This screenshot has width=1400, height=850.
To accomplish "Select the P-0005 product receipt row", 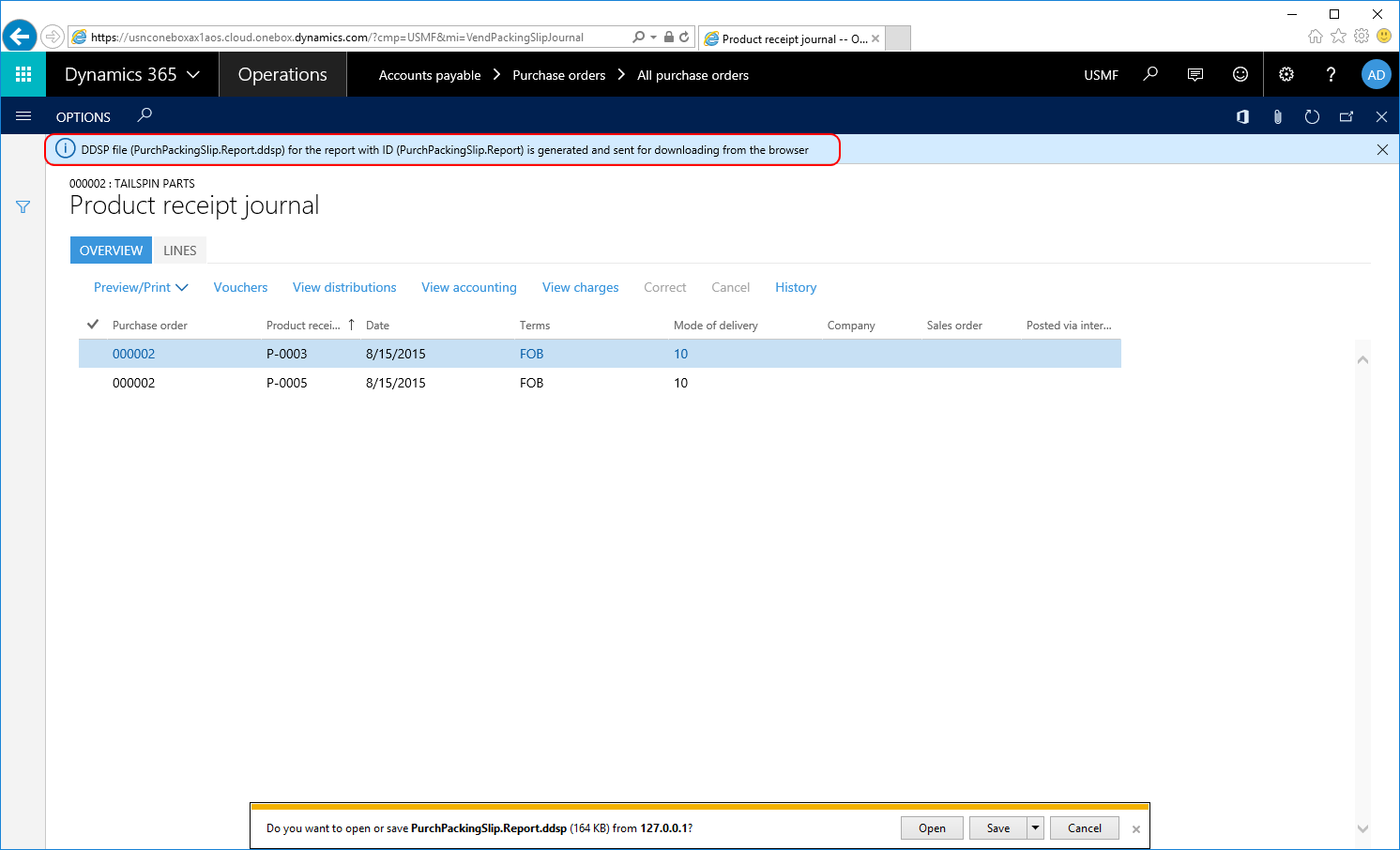I will tap(600, 383).
